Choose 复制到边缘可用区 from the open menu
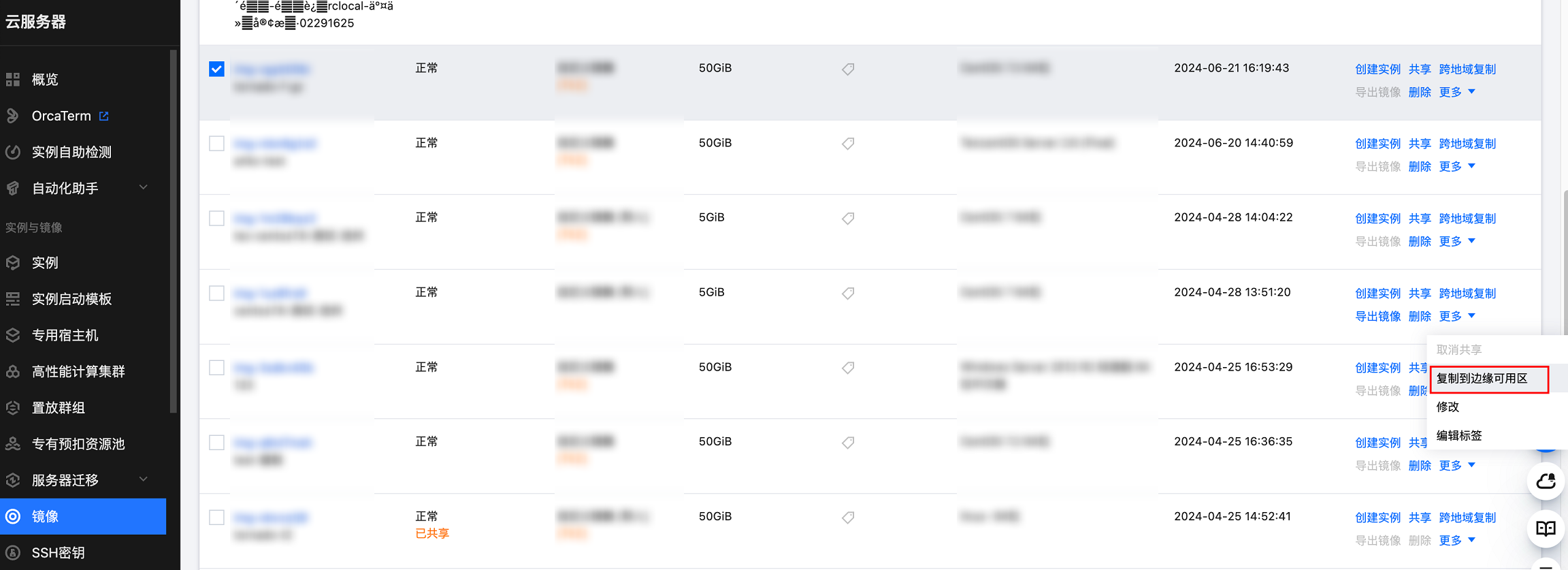Image resolution: width=1568 pixels, height=570 pixels. click(1482, 379)
